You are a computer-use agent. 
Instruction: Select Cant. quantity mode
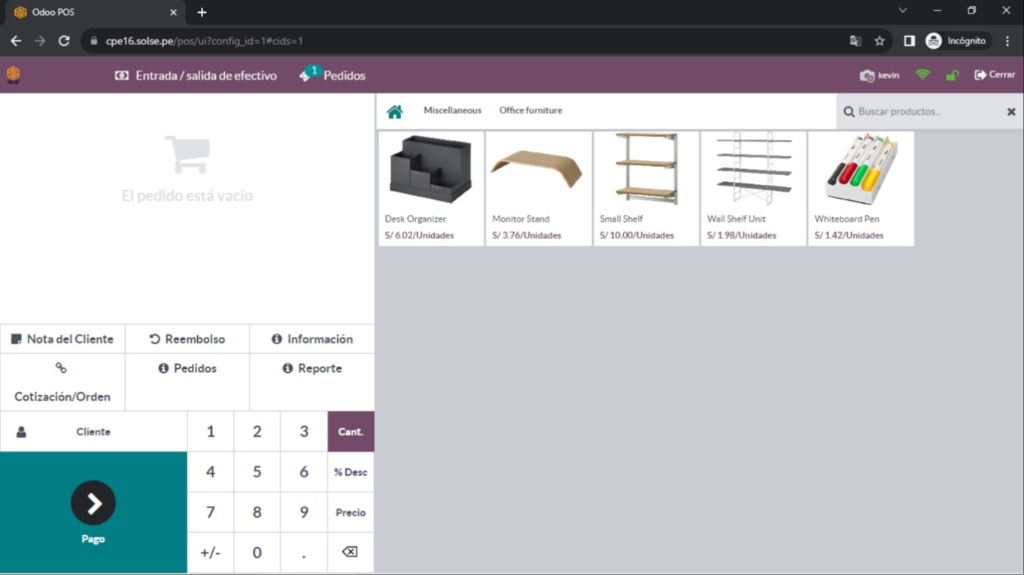(350, 432)
